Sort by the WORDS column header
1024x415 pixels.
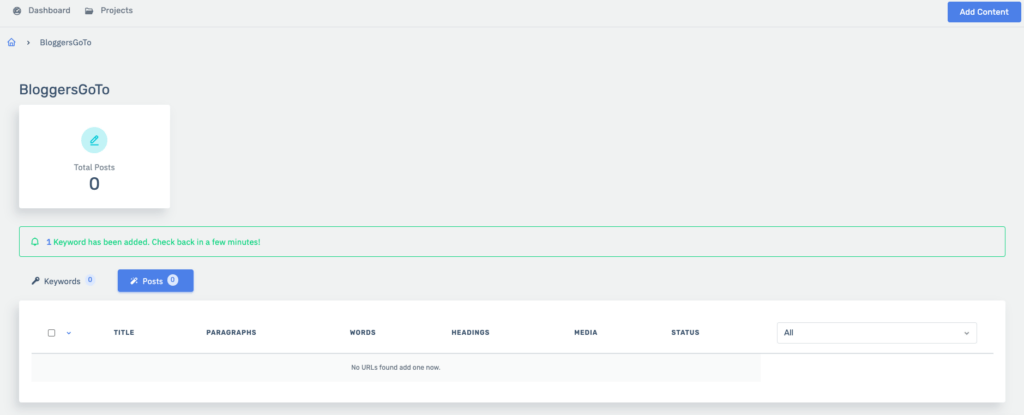[362, 333]
